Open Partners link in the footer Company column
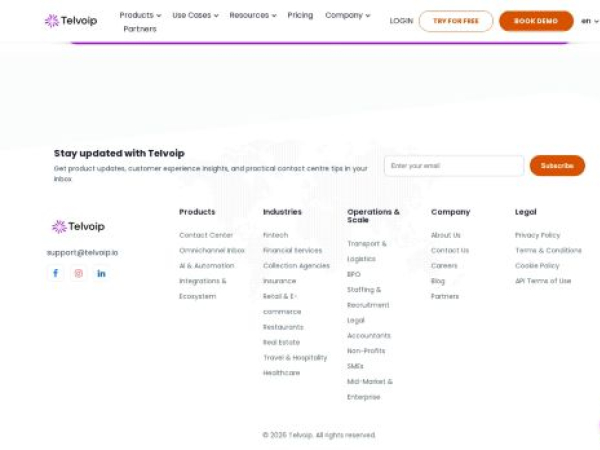Viewport: 600px width, 450px height. tap(445, 296)
